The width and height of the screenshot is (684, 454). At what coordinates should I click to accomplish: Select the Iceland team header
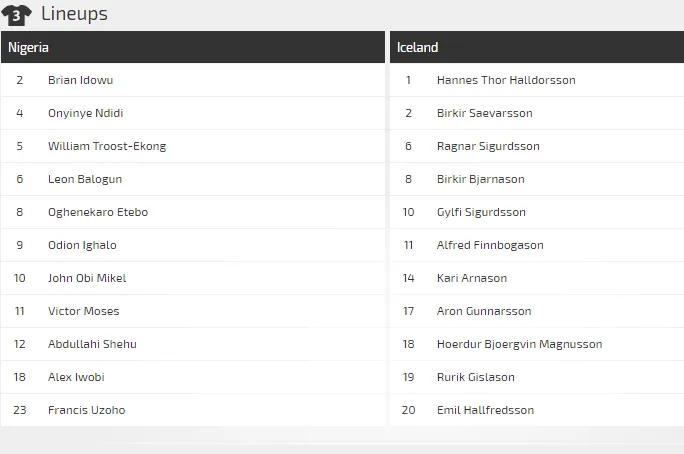click(417, 47)
